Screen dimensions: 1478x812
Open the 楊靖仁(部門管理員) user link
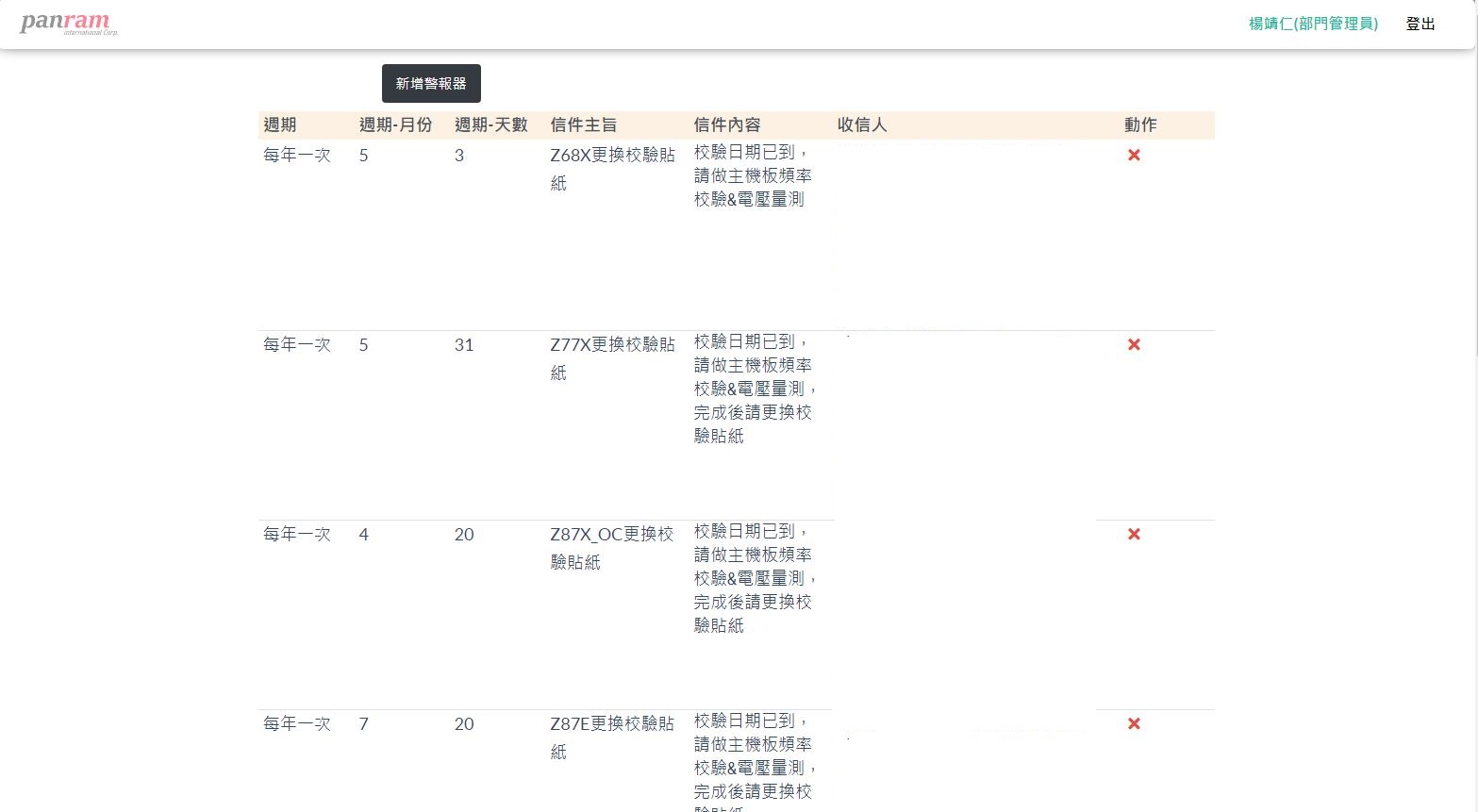pyautogui.click(x=1313, y=24)
